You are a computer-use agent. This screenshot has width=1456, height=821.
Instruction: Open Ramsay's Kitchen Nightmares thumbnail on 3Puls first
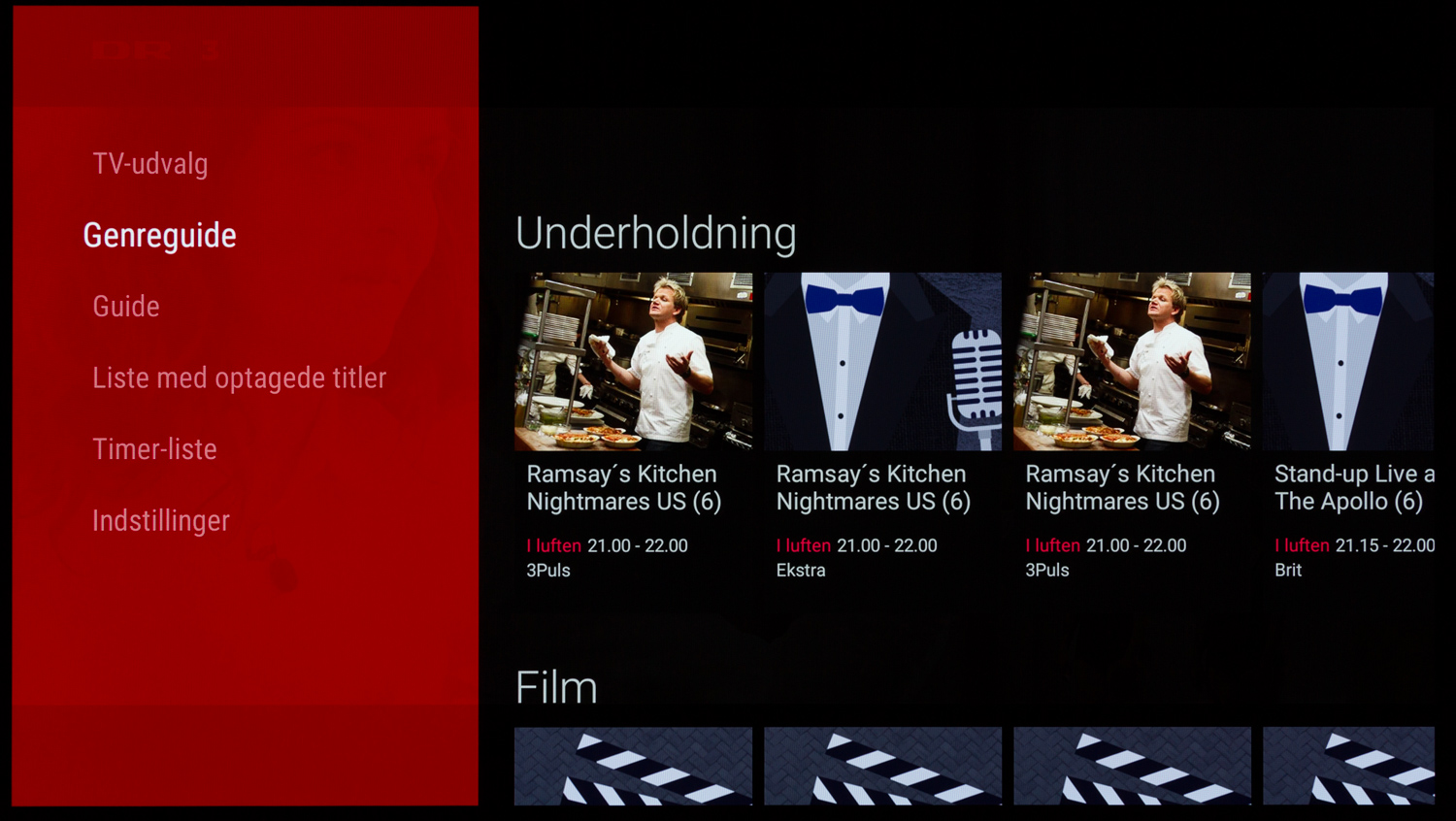(633, 361)
